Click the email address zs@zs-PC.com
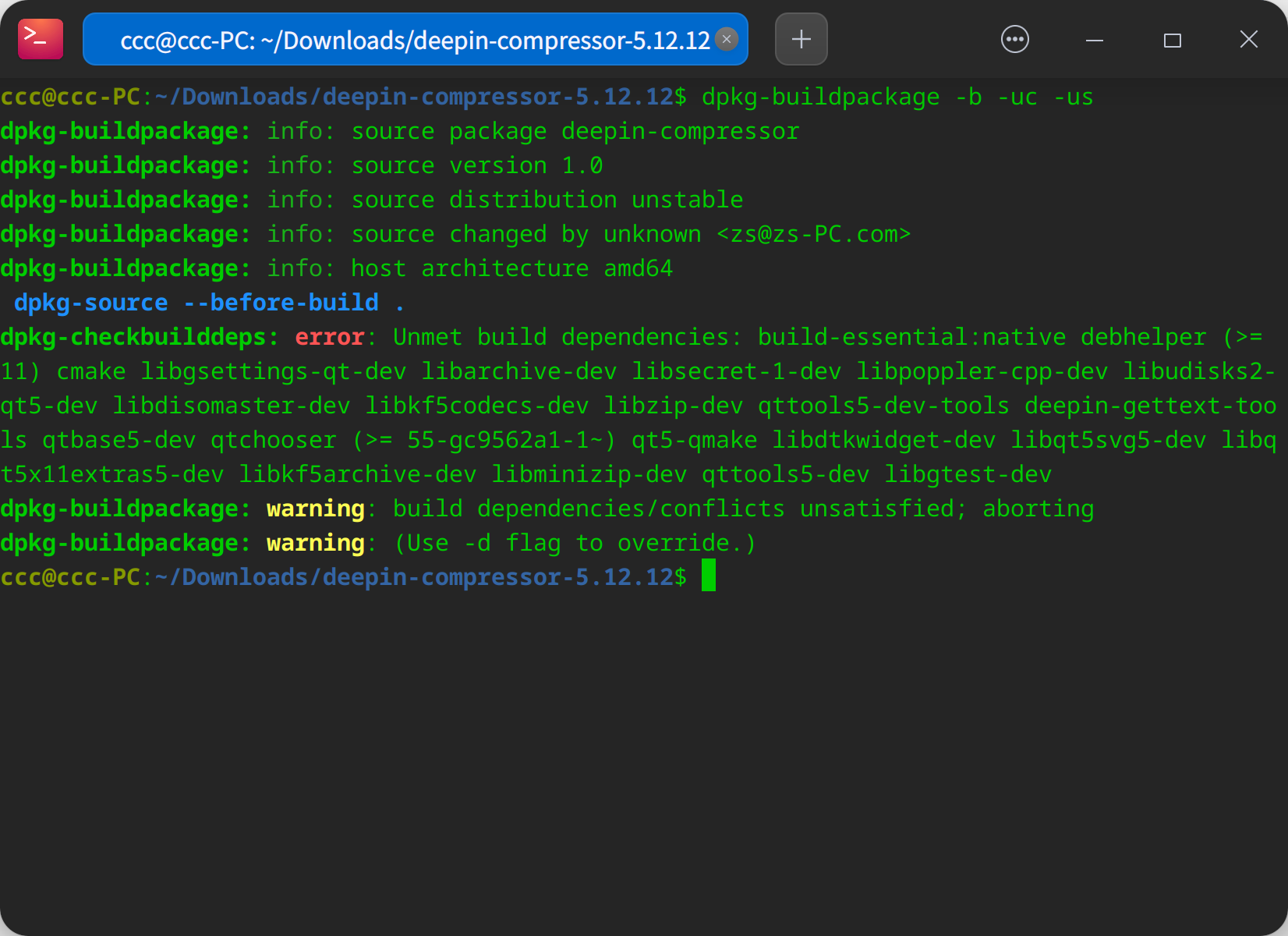This screenshot has height=936, width=1288. point(813,234)
